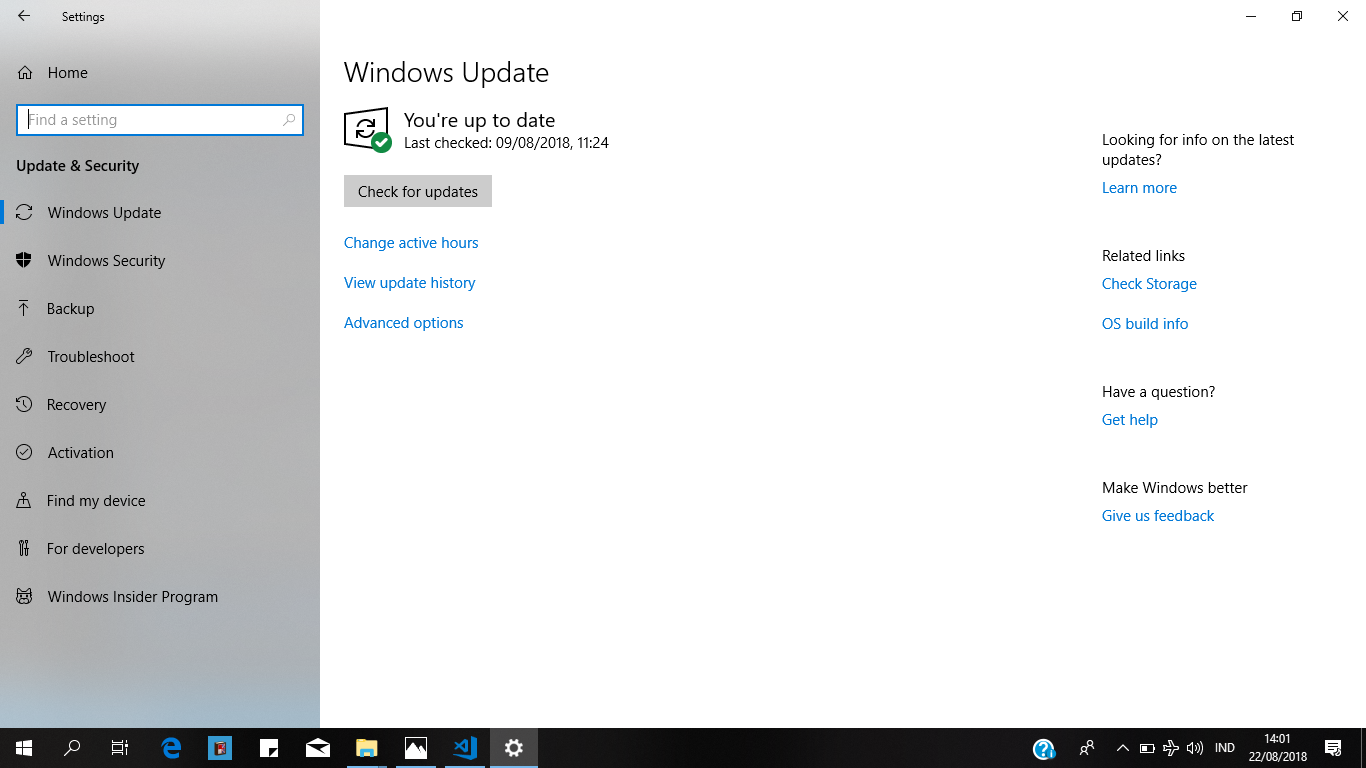Open taskbar search magnifier
The width and height of the screenshot is (1366, 768).
(72, 747)
